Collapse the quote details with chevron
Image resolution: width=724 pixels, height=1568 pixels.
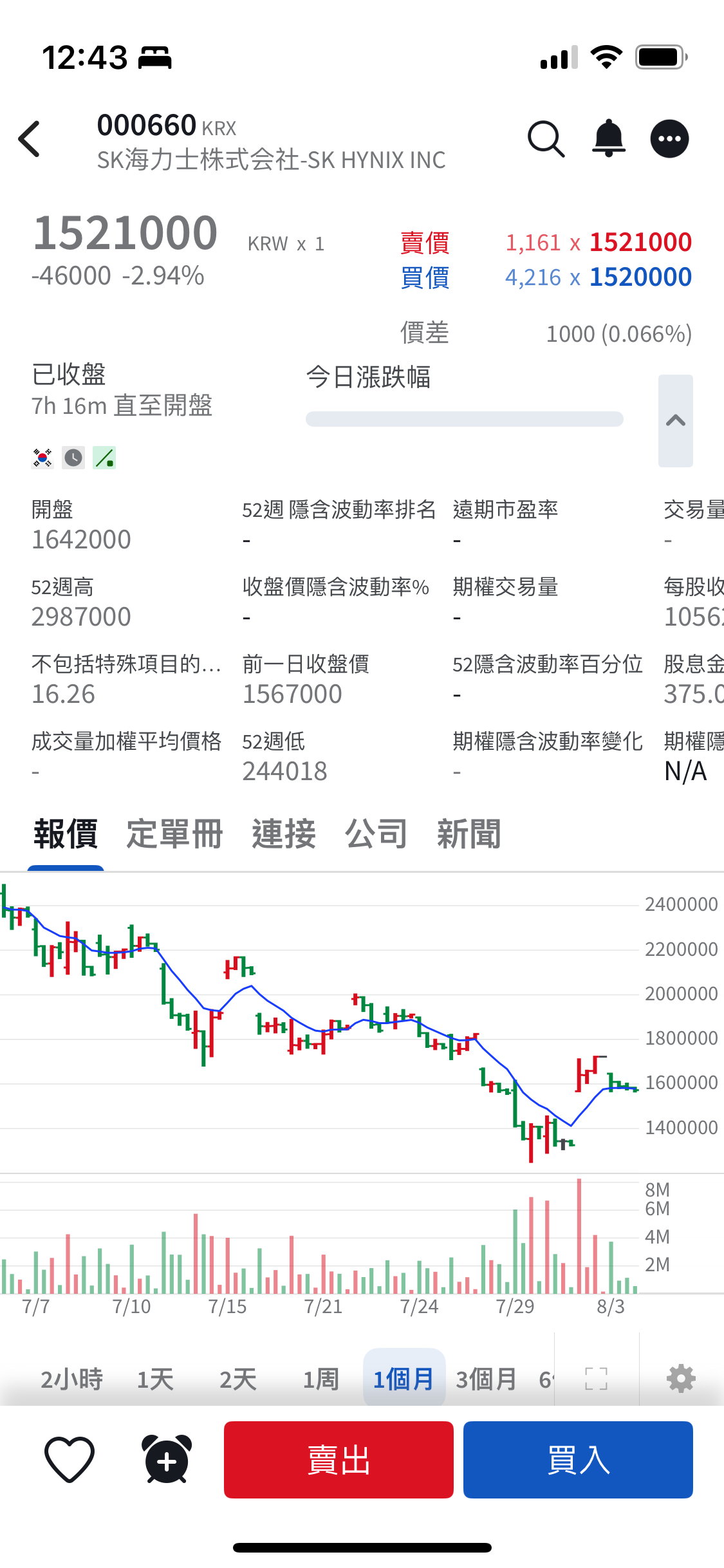coord(675,421)
